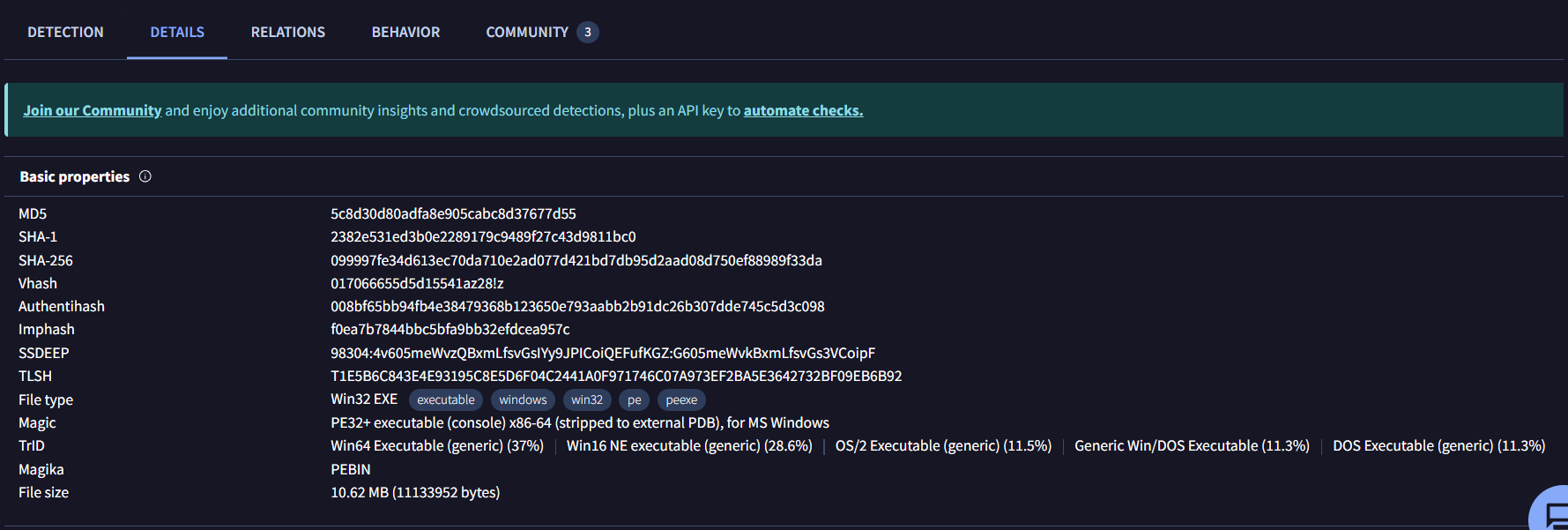Image resolution: width=1568 pixels, height=530 pixels.
Task: Click TrID entry Win16 NE executable (28.6%)
Action: coord(689,445)
